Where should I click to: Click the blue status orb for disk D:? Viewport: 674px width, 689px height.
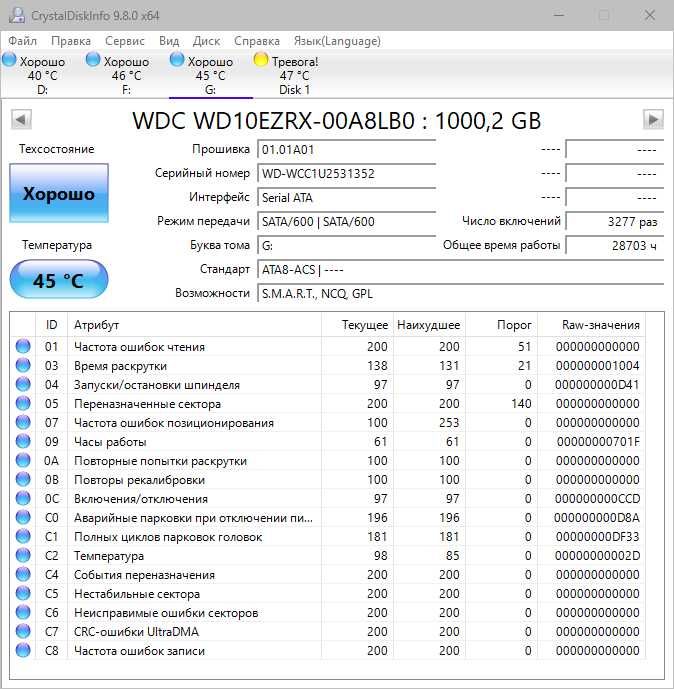coord(9,59)
